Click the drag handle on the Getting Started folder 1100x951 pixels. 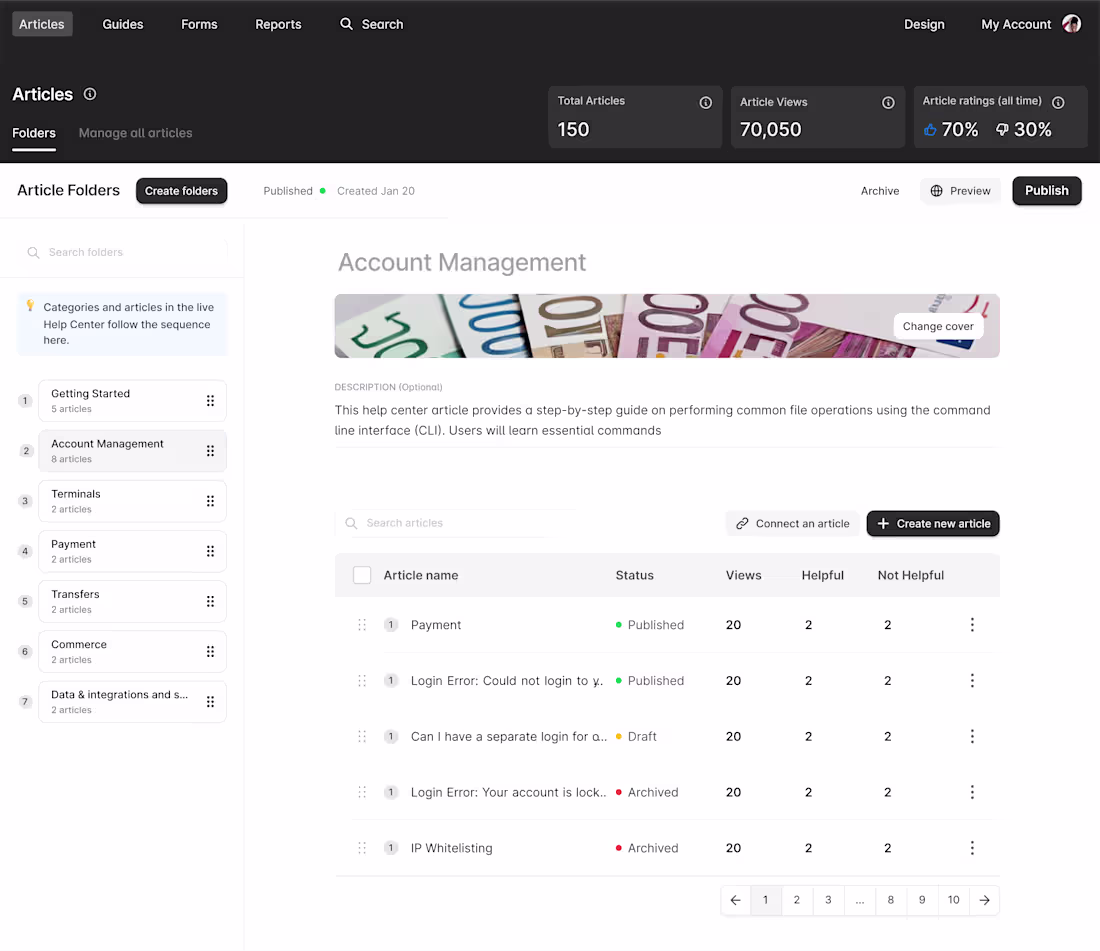pos(210,400)
